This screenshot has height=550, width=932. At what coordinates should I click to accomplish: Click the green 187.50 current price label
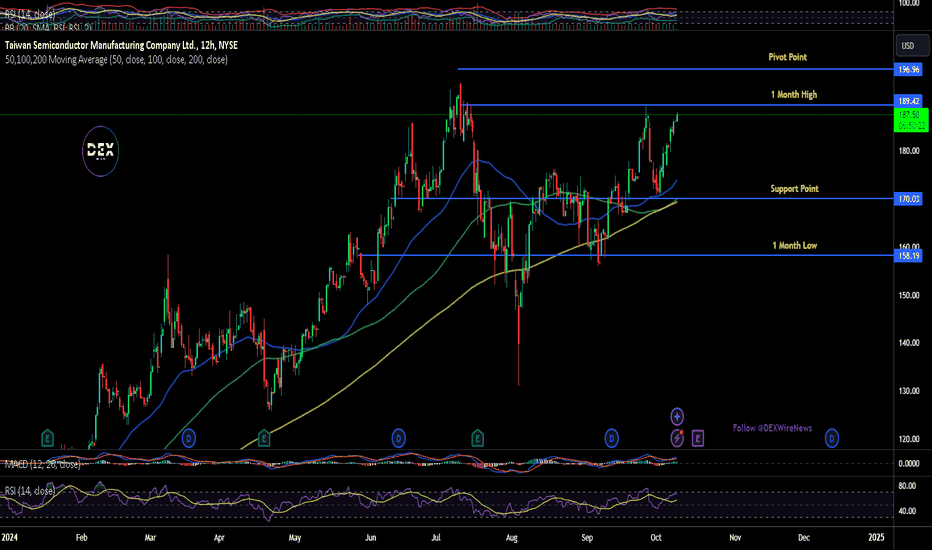click(x=910, y=120)
